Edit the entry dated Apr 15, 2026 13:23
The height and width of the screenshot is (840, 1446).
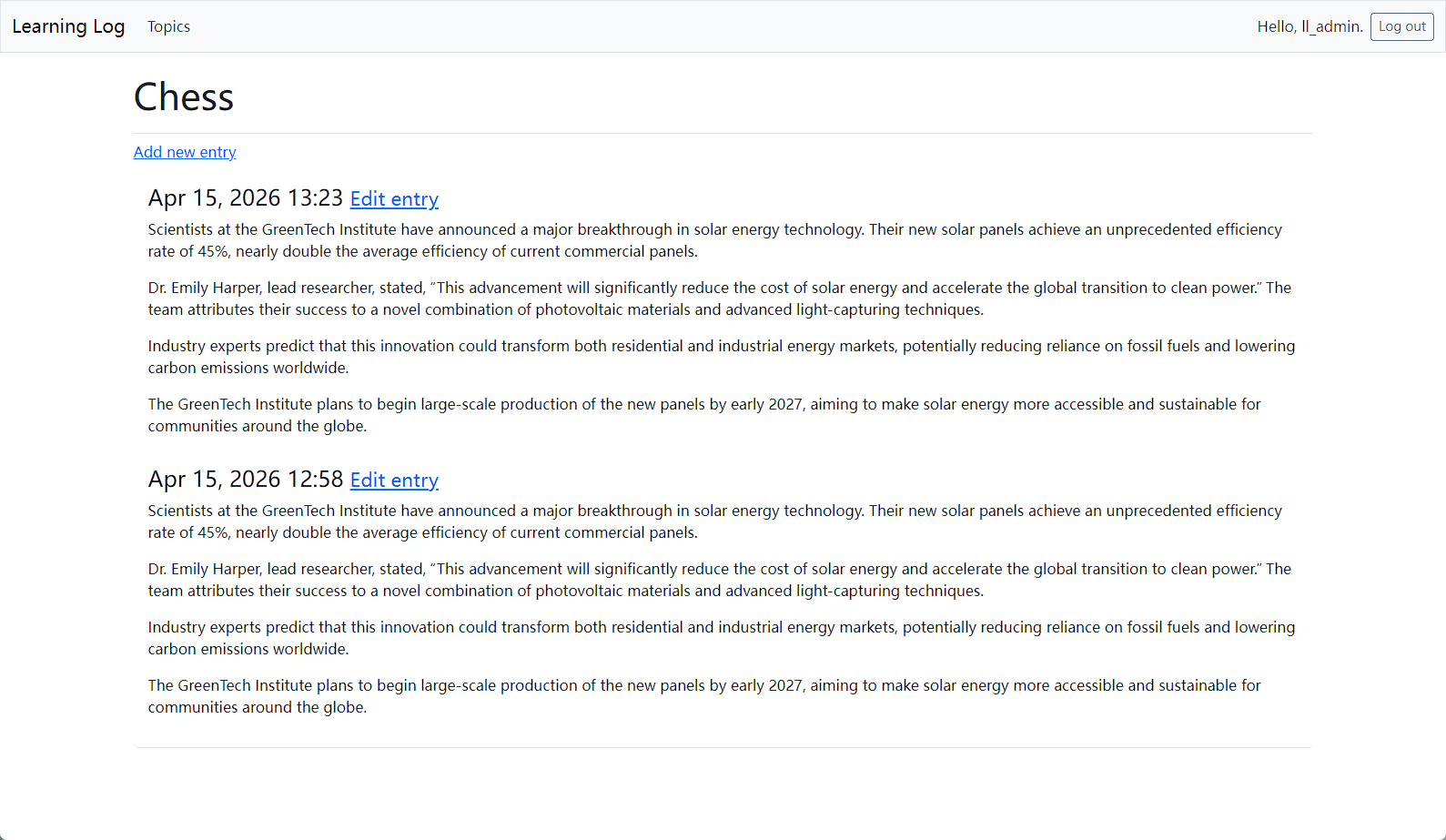tap(394, 198)
